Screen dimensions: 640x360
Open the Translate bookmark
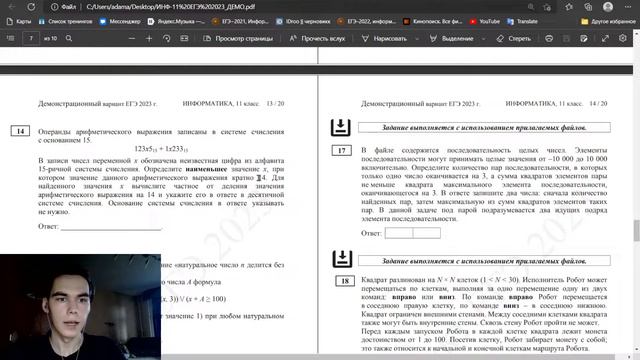pyautogui.click(x=522, y=21)
